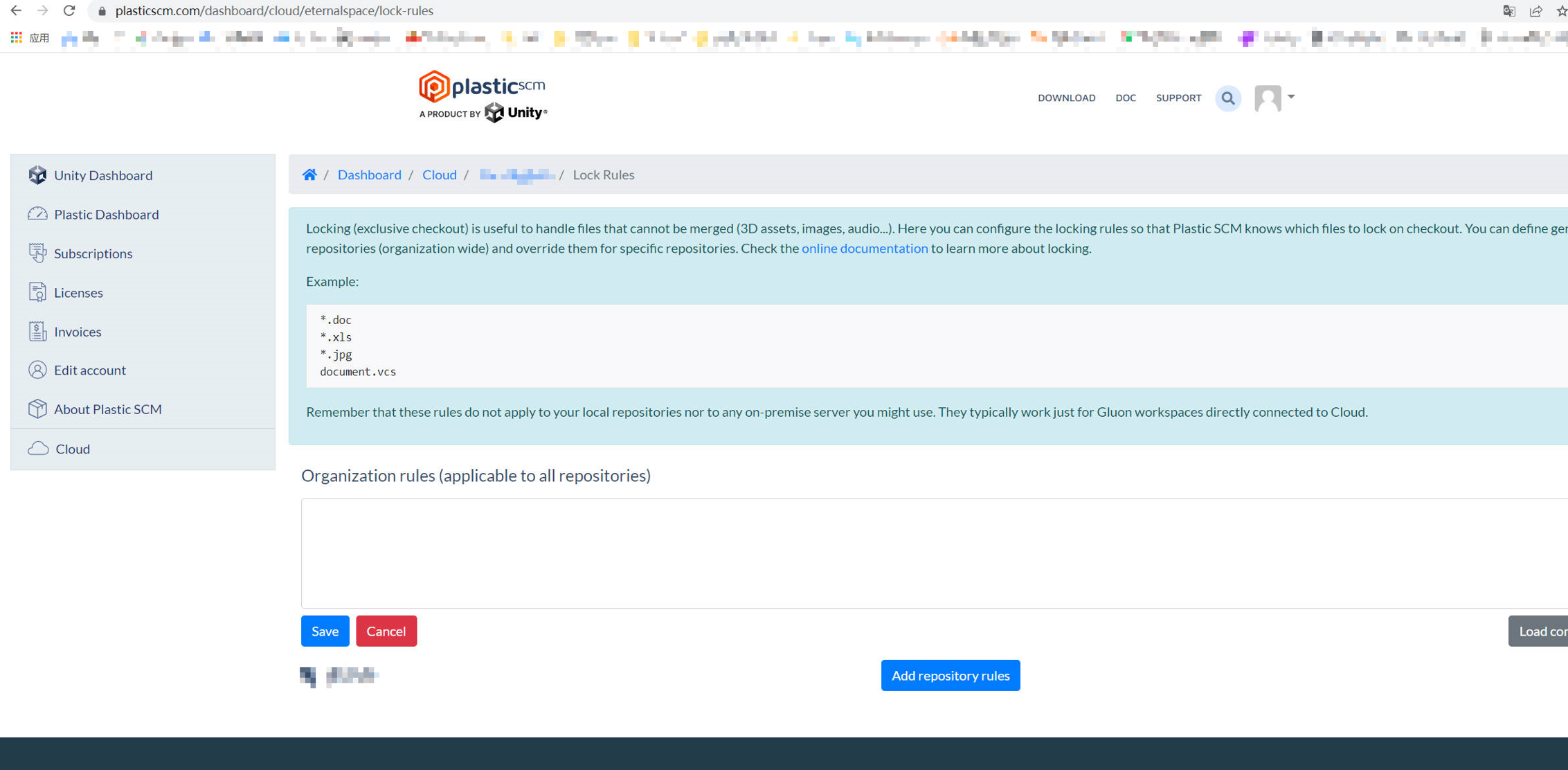This screenshot has height=770, width=1568.
Task: Click the Cloud icon in sidebar
Action: (38, 449)
